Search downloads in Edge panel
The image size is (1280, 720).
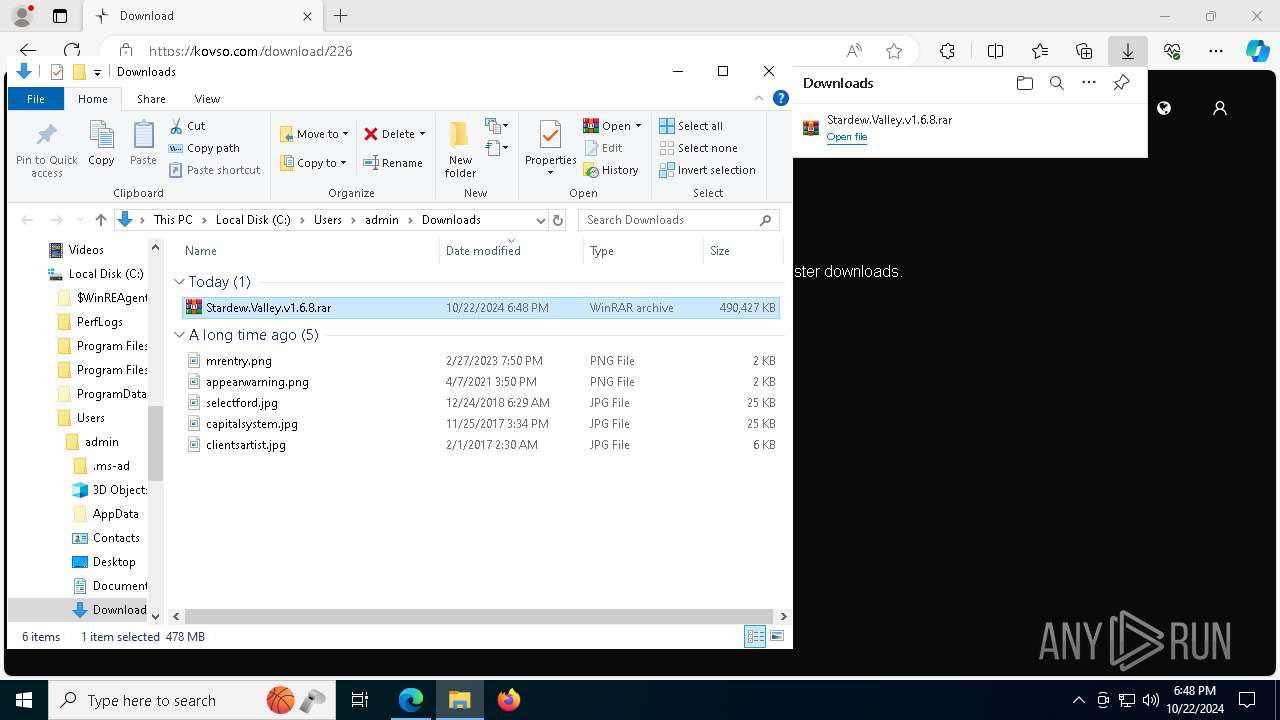click(x=1056, y=83)
